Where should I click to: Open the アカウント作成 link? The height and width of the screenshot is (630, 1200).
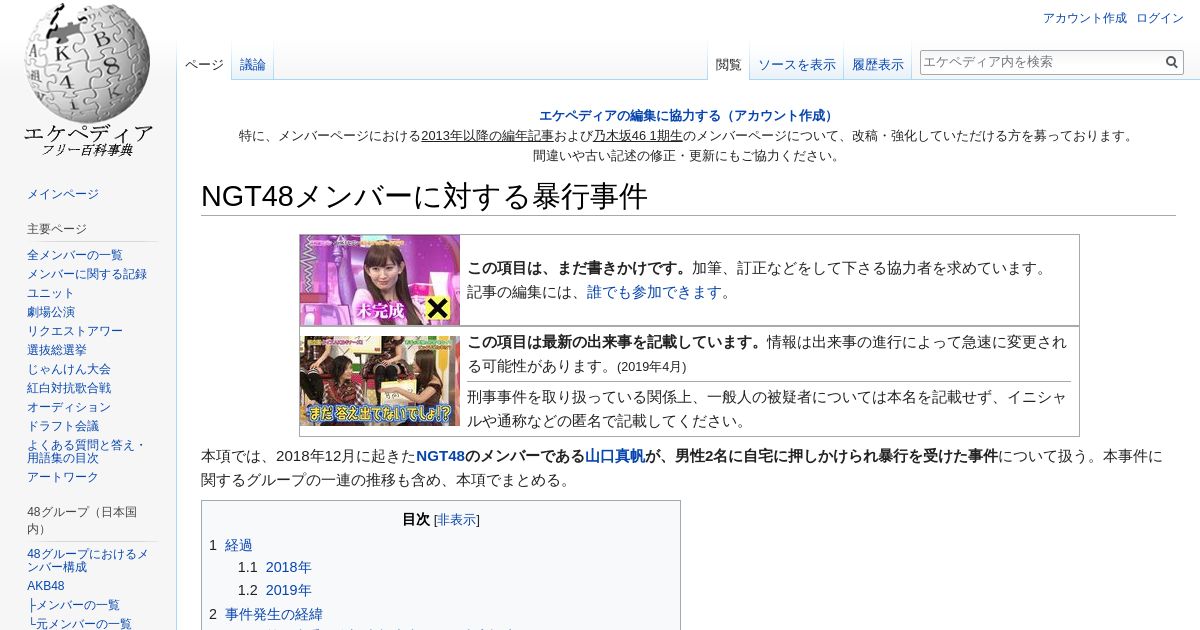(1084, 18)
